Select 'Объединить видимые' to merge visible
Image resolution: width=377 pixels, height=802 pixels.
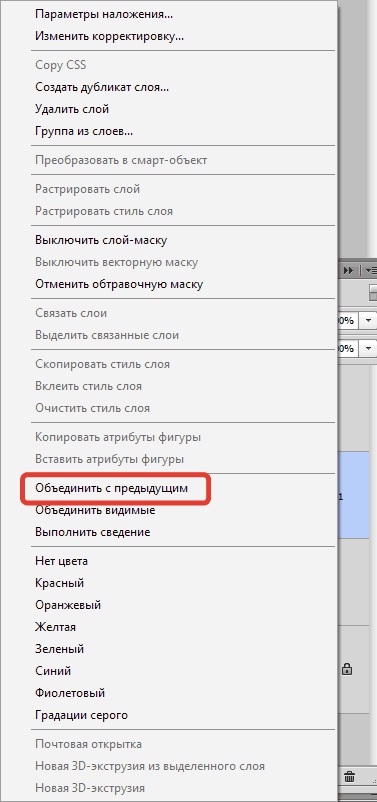coord(95,510)
